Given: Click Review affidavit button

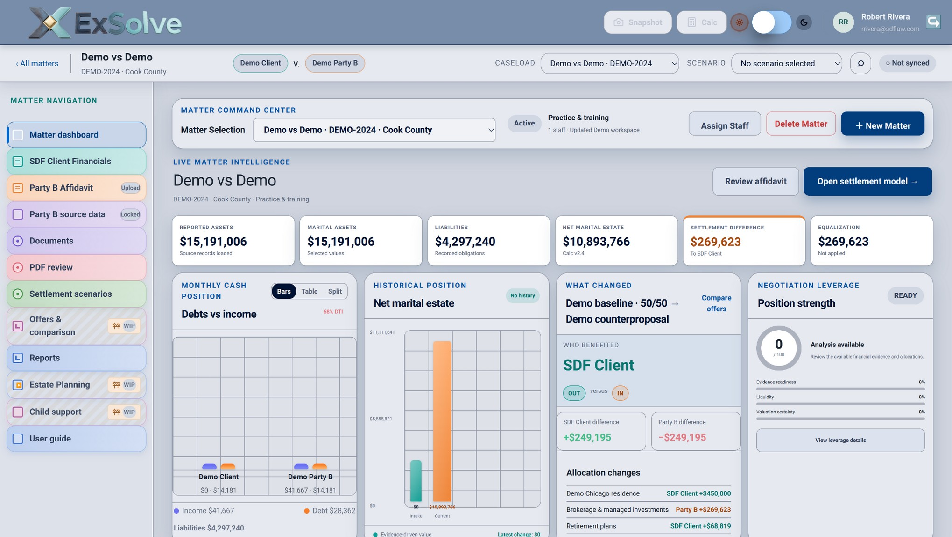Looking at the screenshot, I should (755, 182).
